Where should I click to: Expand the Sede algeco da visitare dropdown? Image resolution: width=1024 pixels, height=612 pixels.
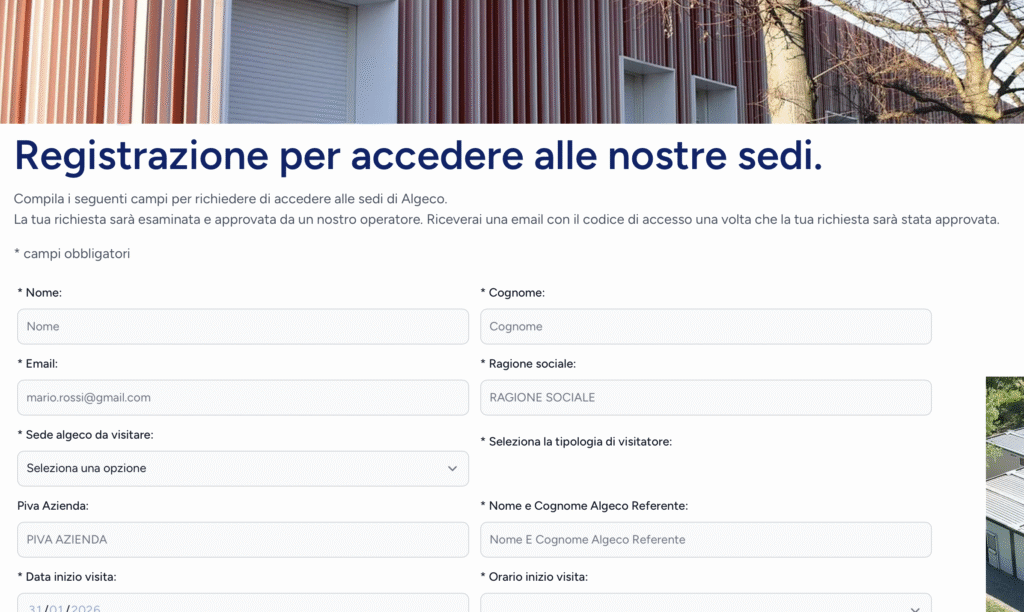click(x=243, y=468)
